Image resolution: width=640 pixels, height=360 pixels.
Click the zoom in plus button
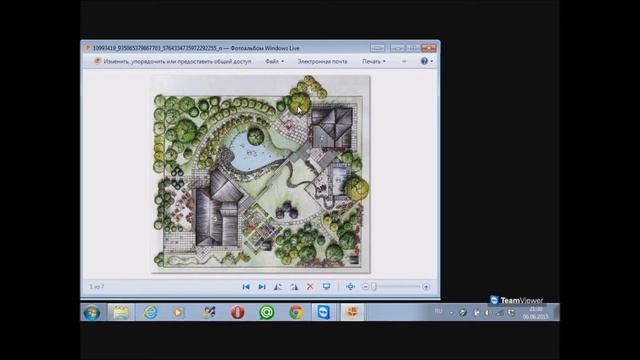coord(426,287)
